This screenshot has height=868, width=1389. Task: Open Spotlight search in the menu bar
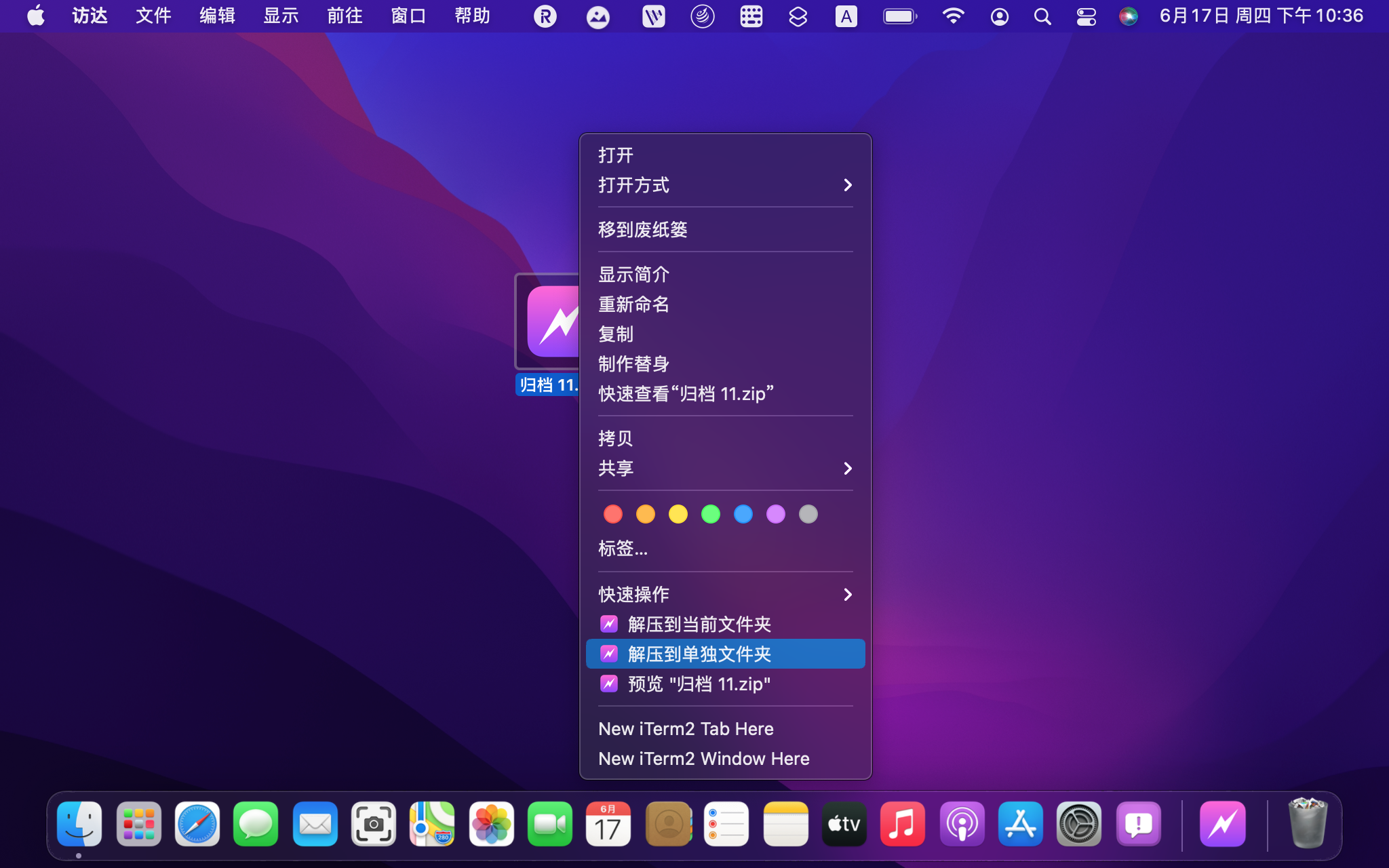(1042, 16)
